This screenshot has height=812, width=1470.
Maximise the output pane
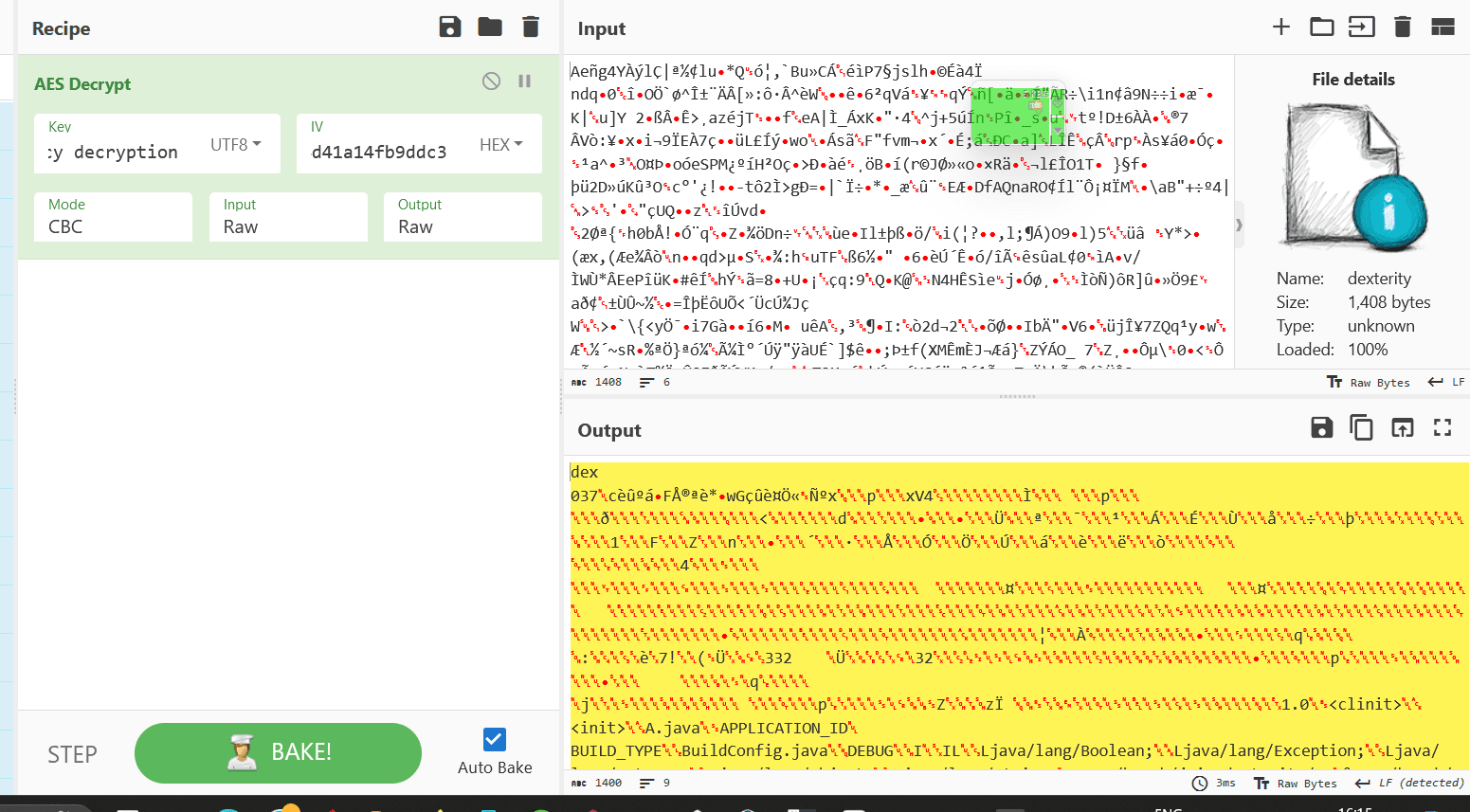click(1443, 427)
